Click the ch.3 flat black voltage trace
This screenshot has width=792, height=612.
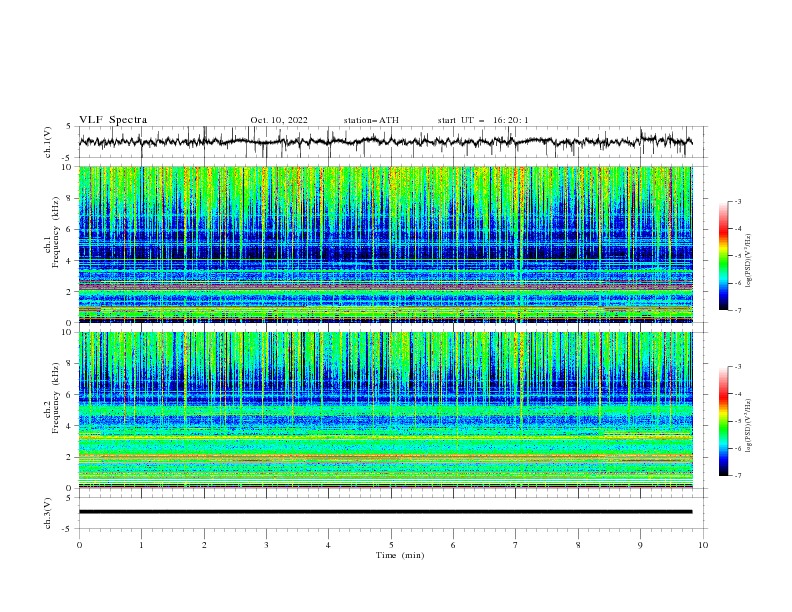(386, 512)
